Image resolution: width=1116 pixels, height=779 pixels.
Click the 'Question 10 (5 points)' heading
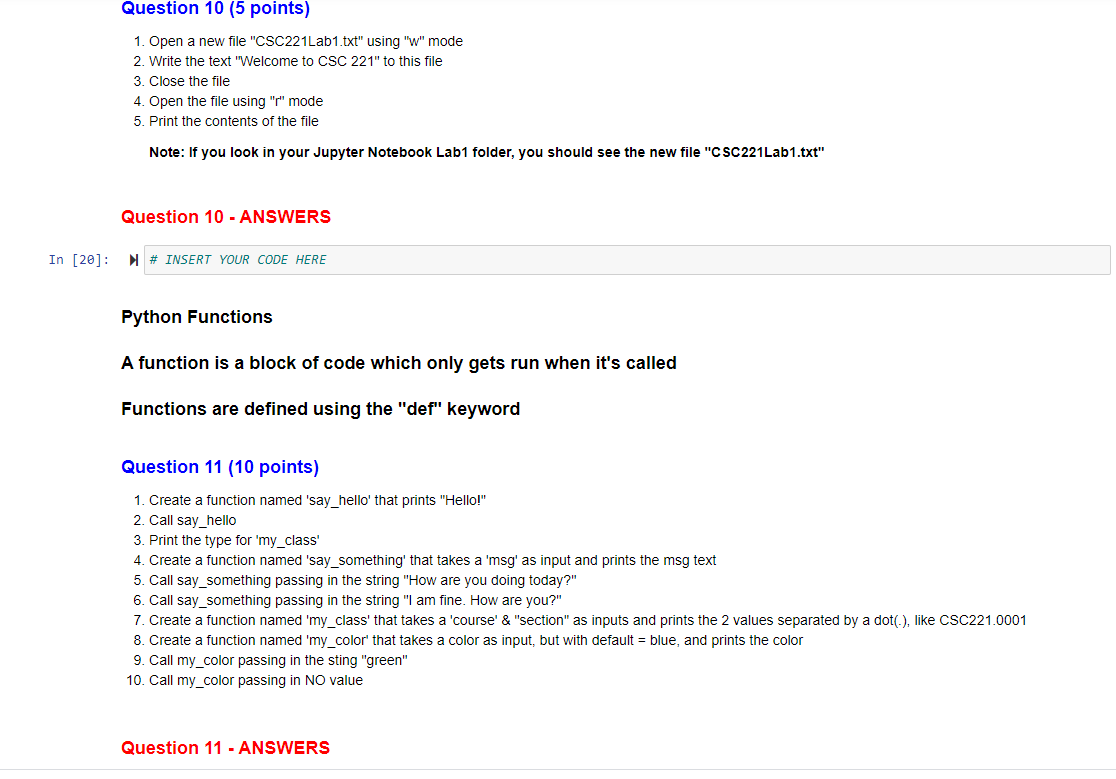[215, 9]
